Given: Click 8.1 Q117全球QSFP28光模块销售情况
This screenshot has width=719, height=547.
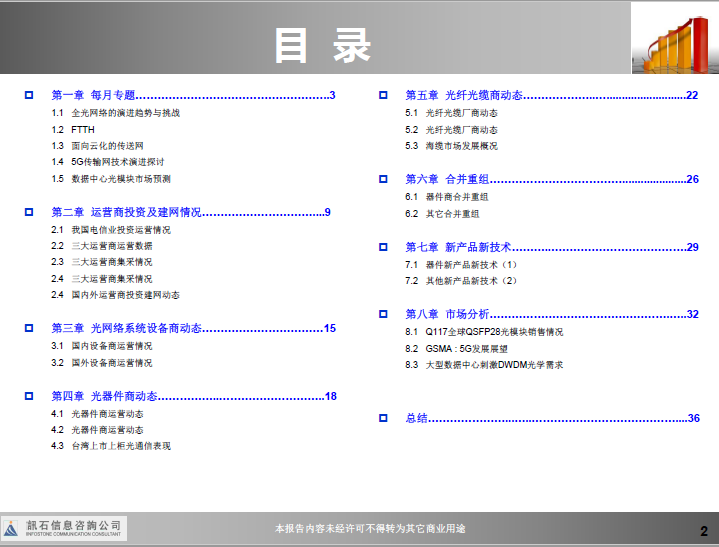Looking at the screenshot, I should pyautogui.click(x=484, y=331).
